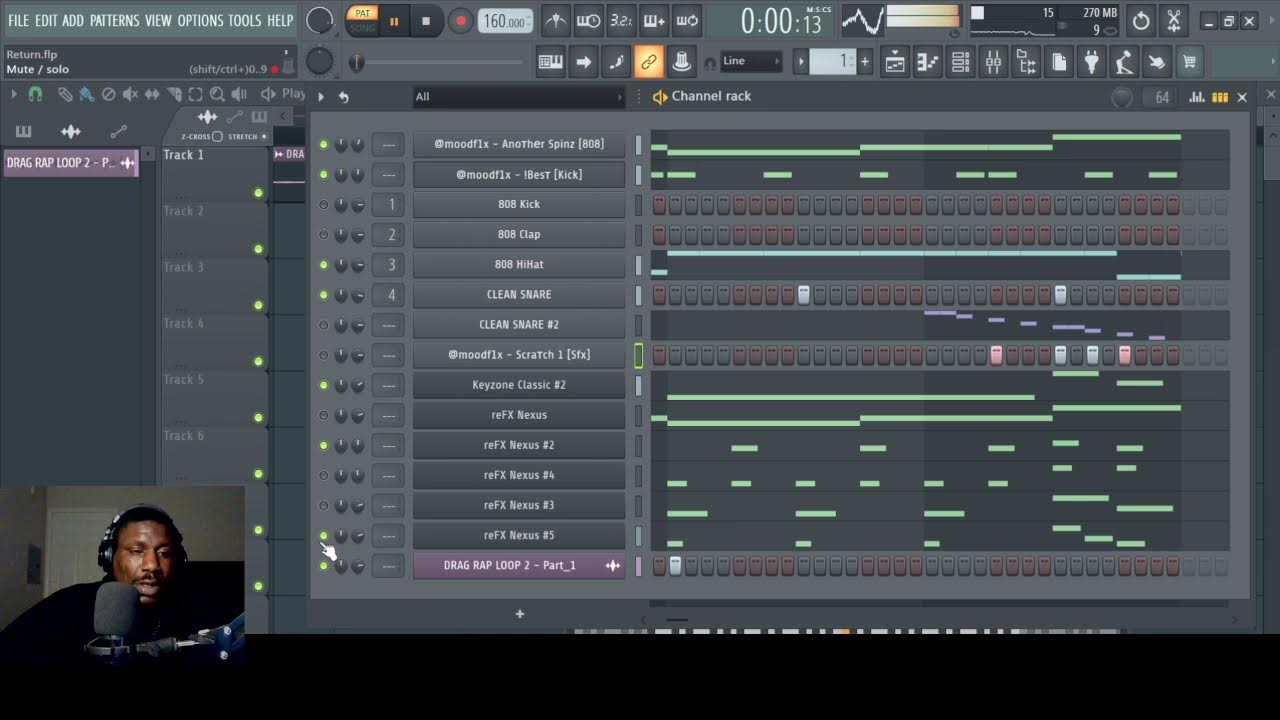1280x720 pixels.
Task: Open the Channel rack graph editor
Action: tap(1196, 97)
